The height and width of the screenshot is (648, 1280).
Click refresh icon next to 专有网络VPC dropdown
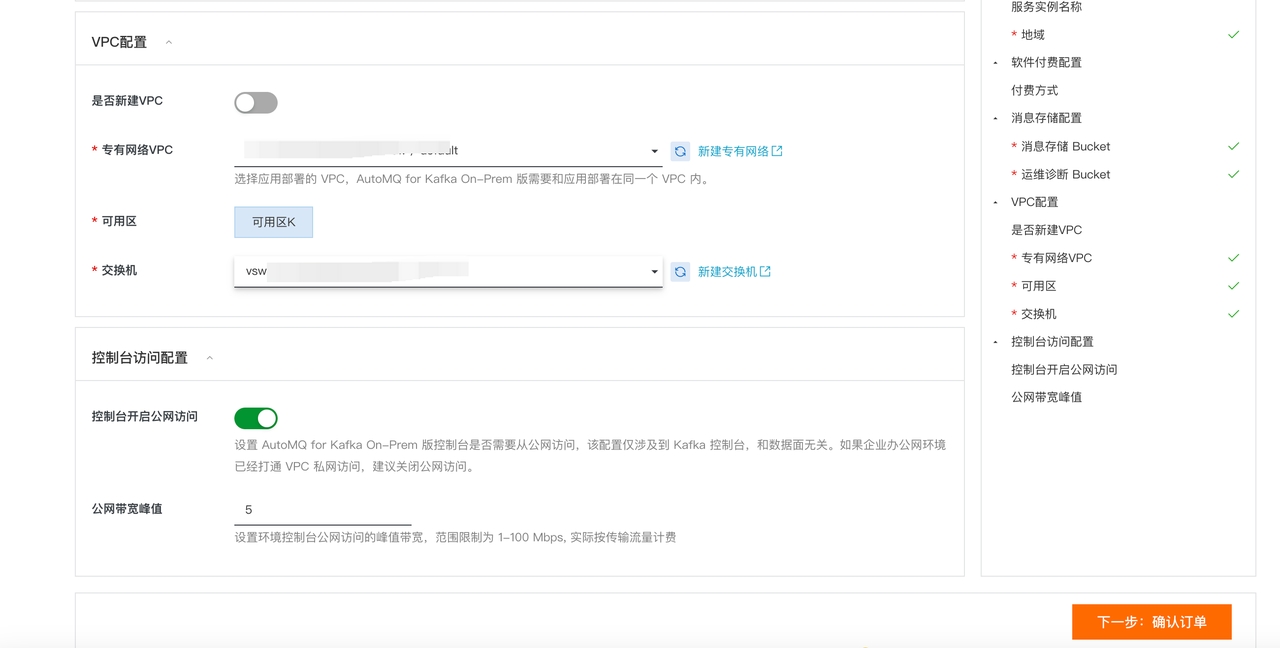680,151
